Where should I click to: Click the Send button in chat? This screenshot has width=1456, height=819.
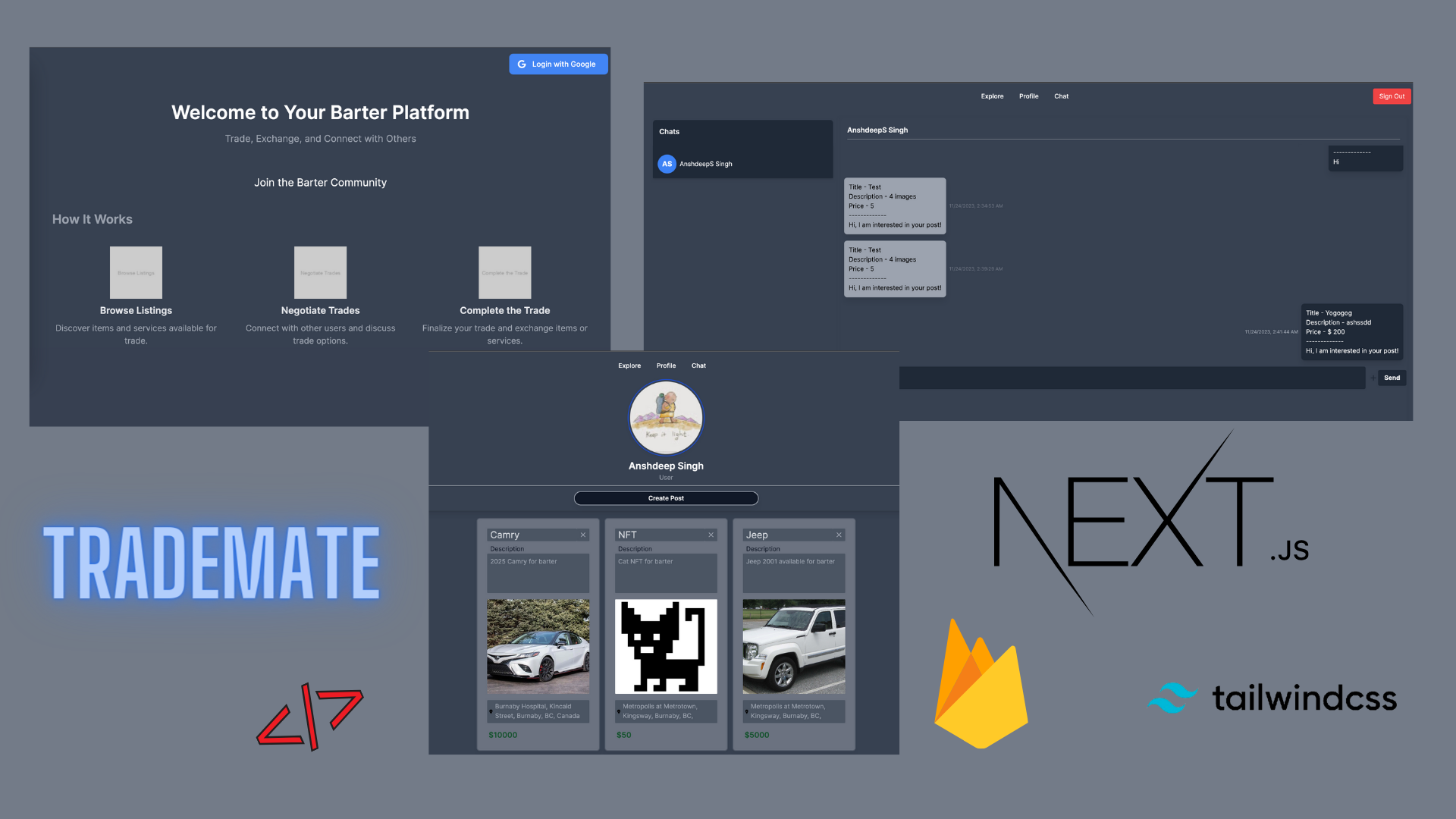click(x=1392, y=378)
